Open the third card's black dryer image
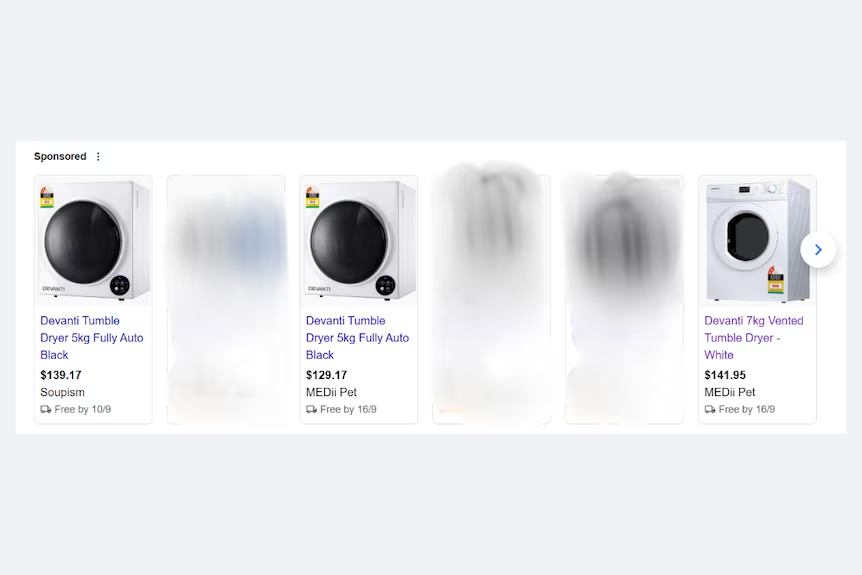The image size is (862, 575). pos(359,241)
